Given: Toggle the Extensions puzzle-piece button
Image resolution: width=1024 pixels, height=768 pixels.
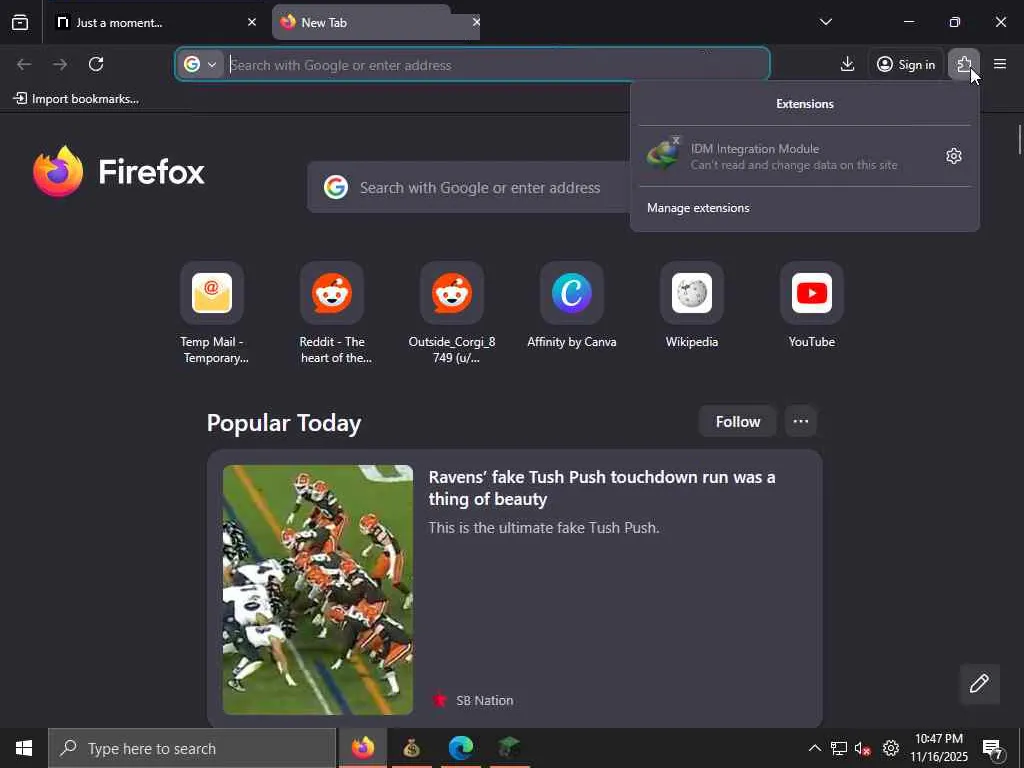Looking at the screenshot, I should pyautogui.click(x=964, y=64).
